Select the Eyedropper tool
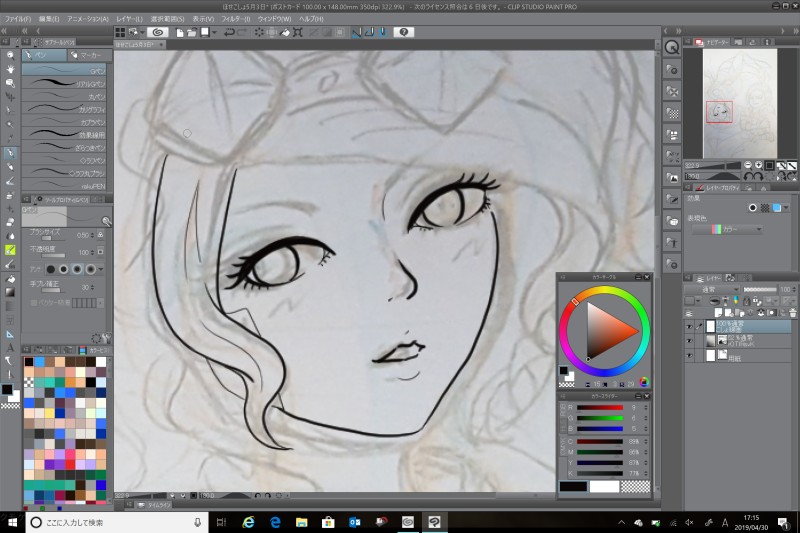The width and height of the screenshot is (800, 533). 10,138
